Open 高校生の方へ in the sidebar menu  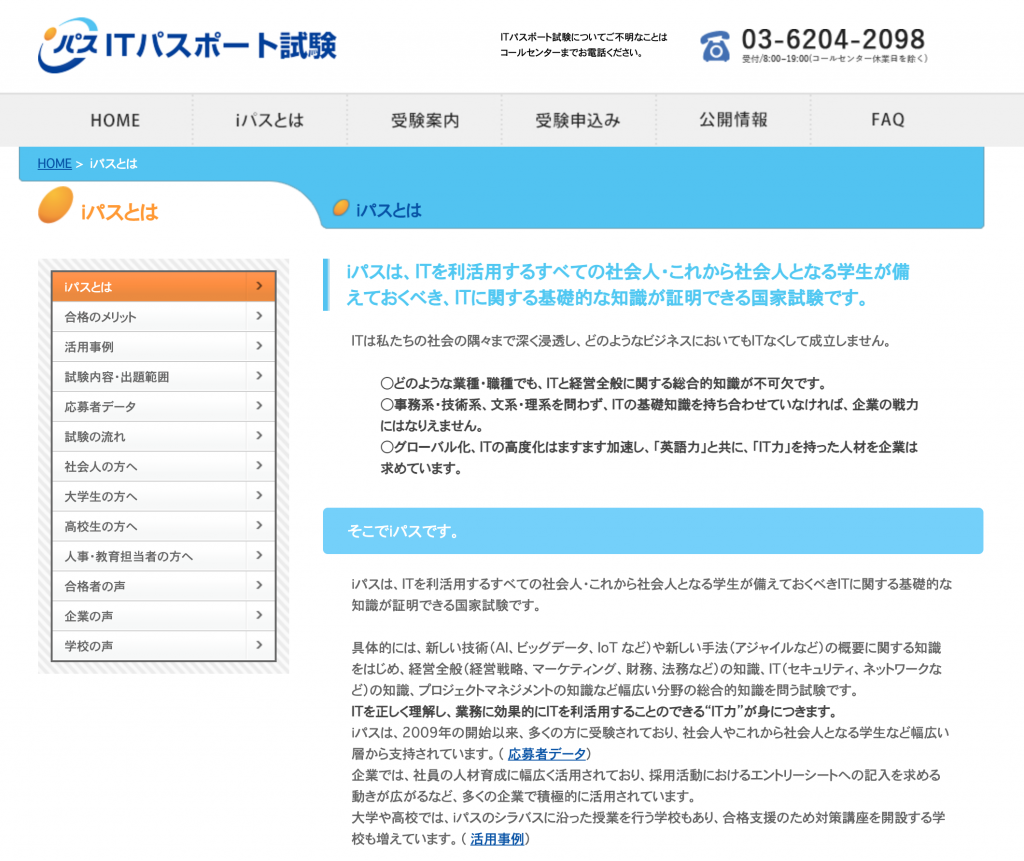[164, 527]
